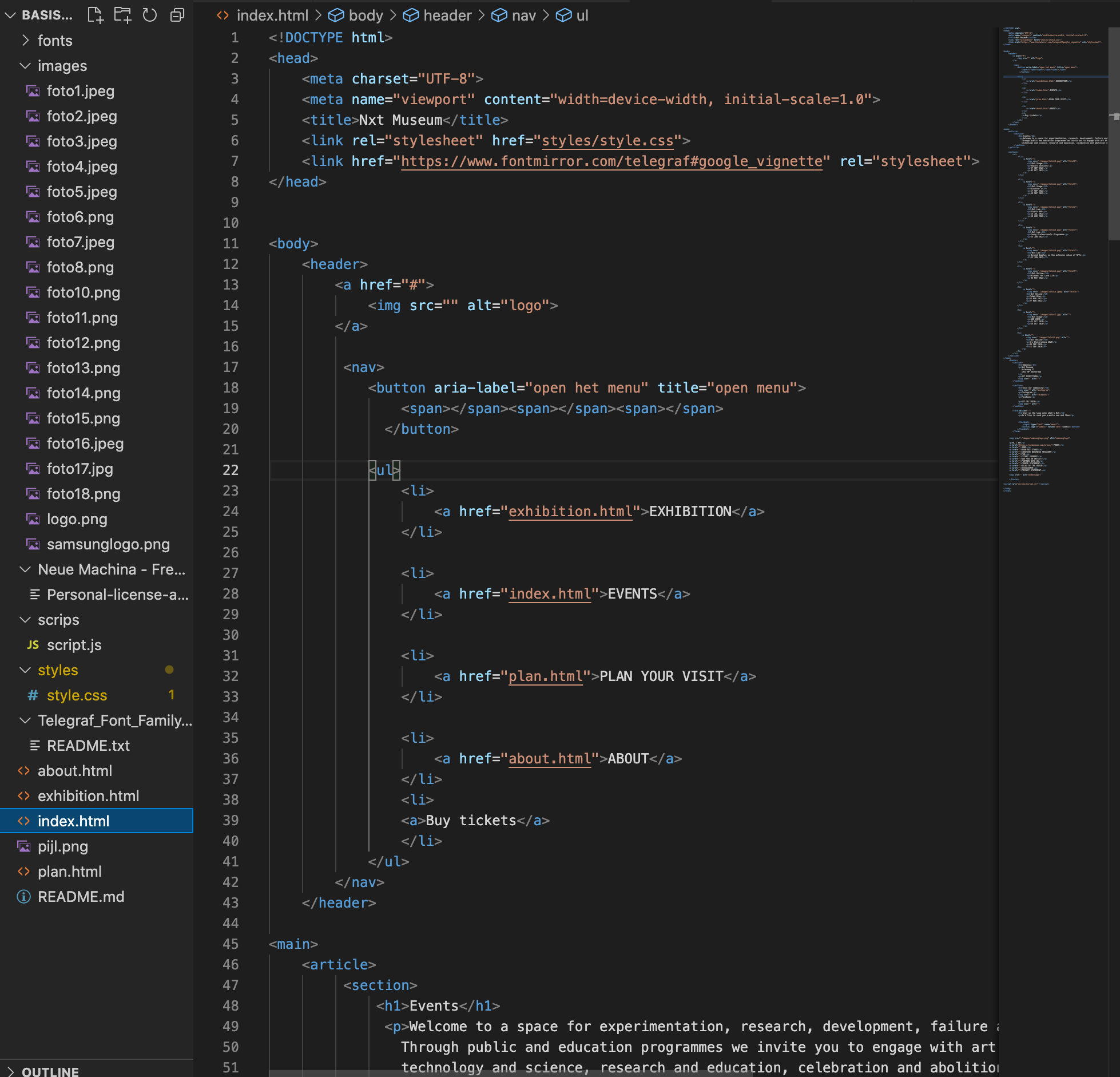The image size is (1120, 1077).
Task: Follow the exhibition.html link in the code
Action: (570, 511)
